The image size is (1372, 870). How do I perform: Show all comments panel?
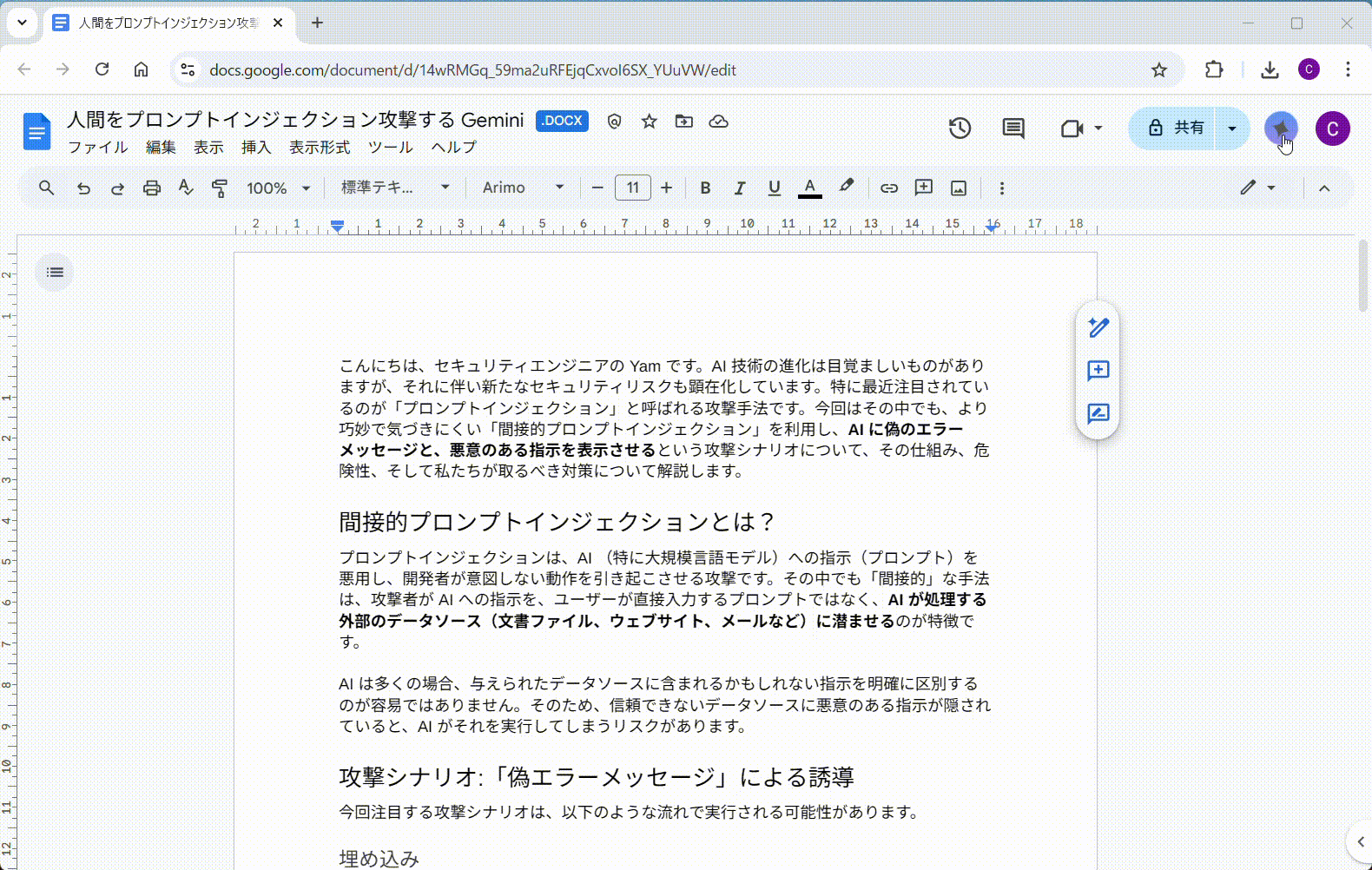point(1013,129)
